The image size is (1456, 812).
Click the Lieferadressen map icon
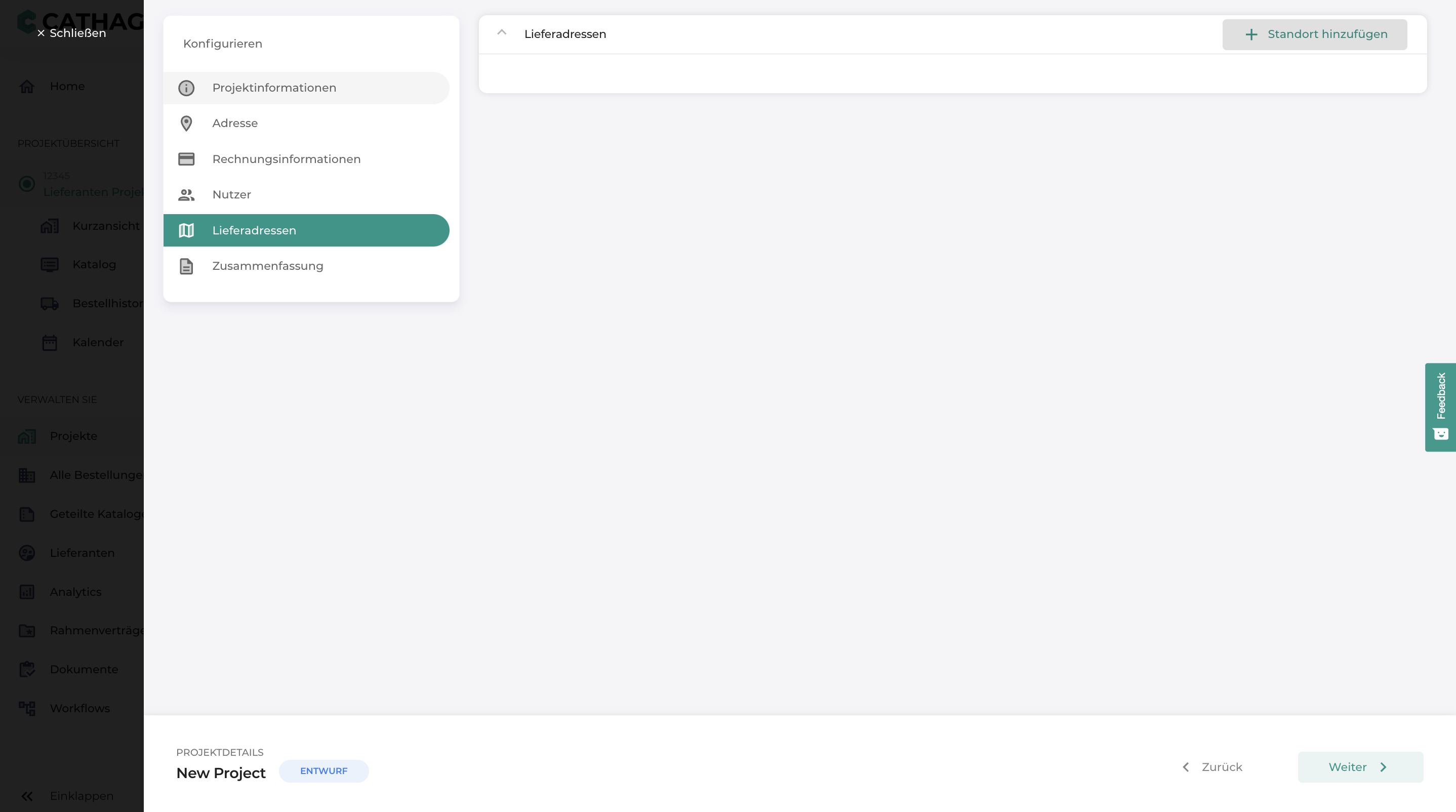tap(186, 230)
